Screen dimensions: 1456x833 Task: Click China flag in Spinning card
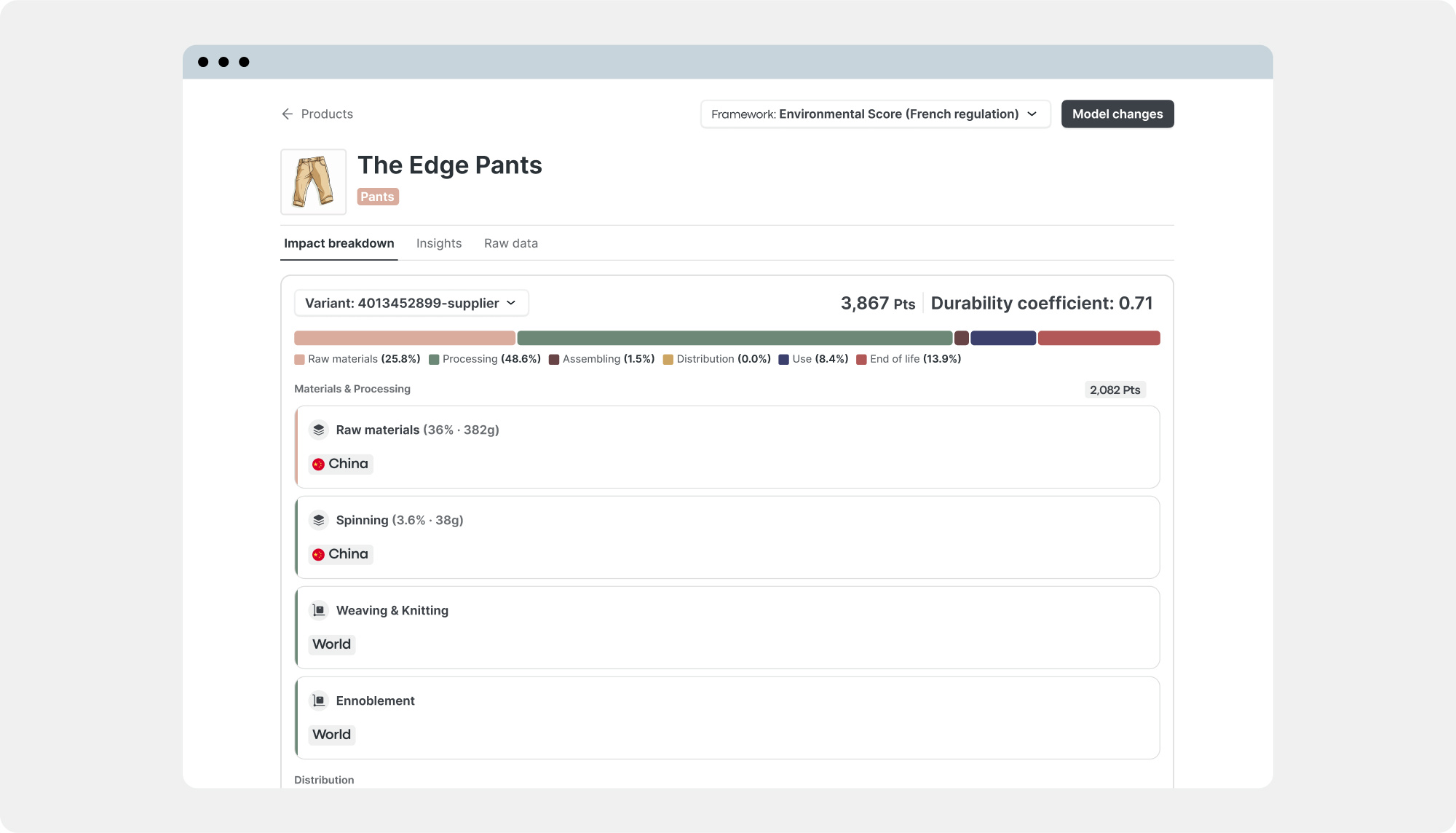point(318,554)
